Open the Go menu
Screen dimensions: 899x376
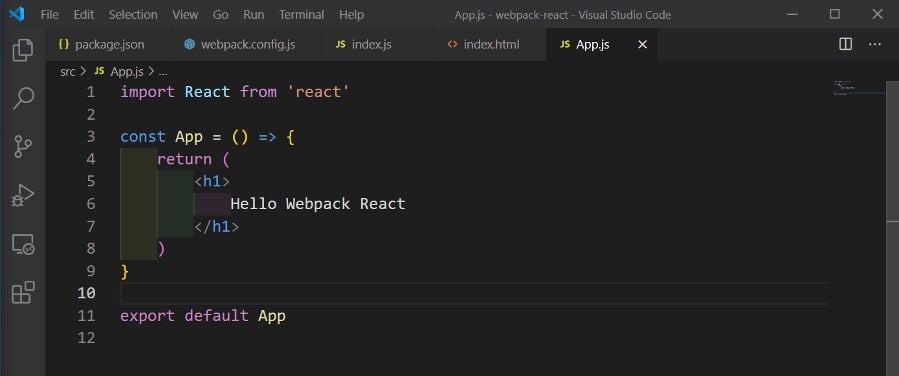220,14
